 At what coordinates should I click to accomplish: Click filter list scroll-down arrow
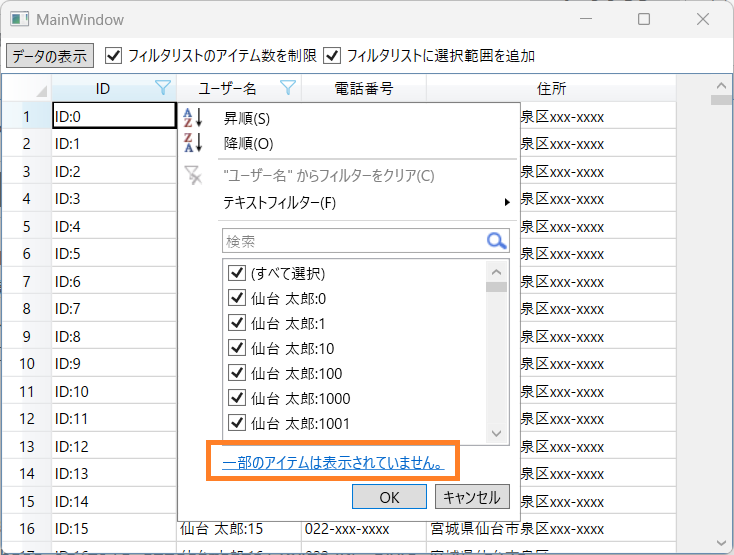(496, 434)
